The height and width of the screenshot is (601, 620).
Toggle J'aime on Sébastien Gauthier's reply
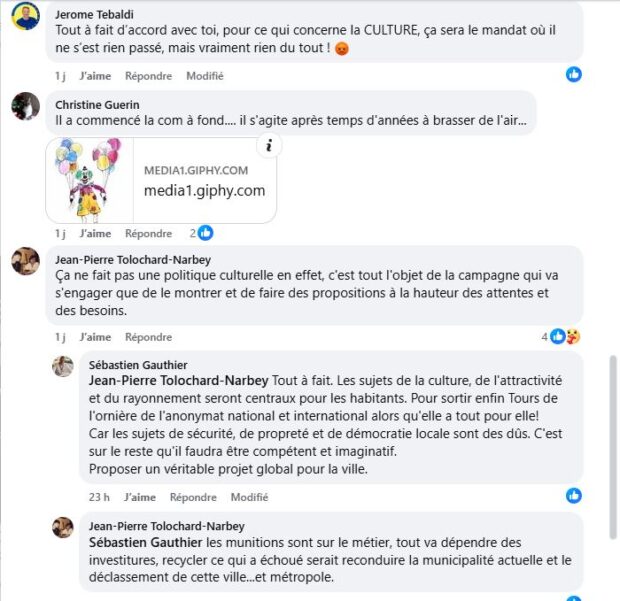[140, 497]
